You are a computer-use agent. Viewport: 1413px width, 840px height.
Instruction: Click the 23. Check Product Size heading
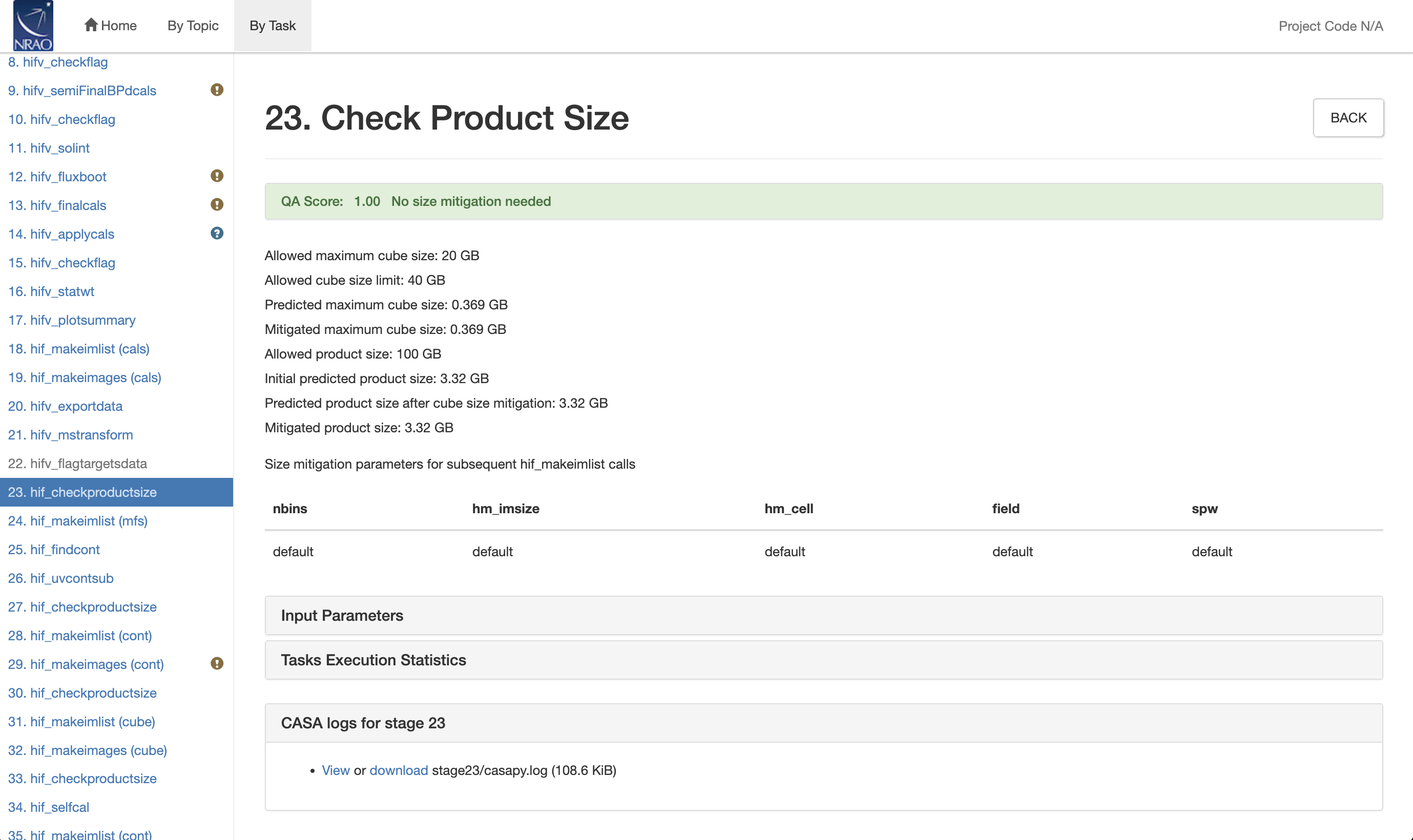tap(447, 118)
